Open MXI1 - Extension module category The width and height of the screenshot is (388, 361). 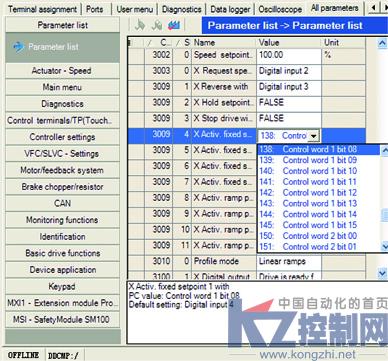[62, 303]
